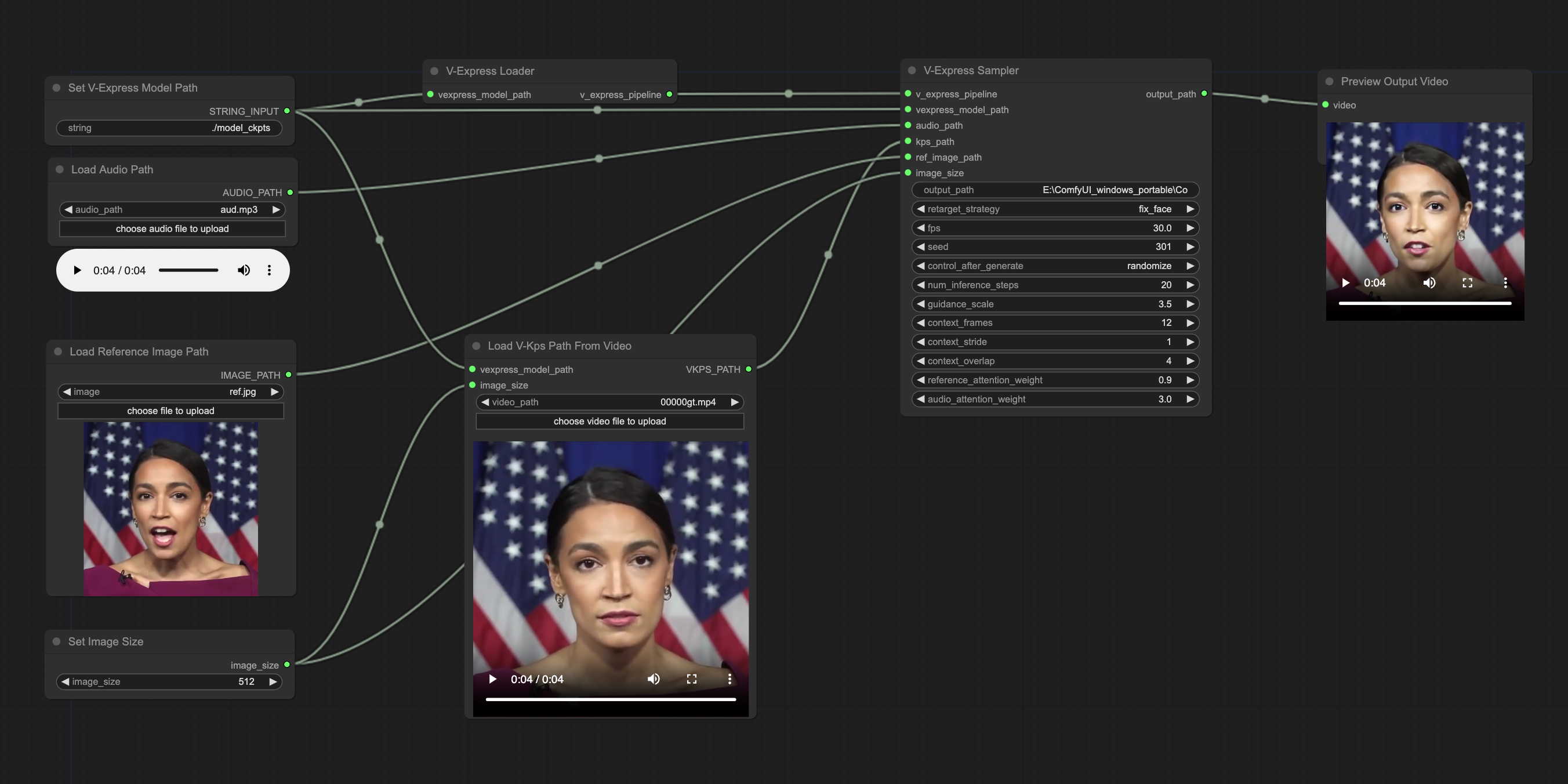Screen dimensions: 1568x784
Task: Open more options on the output video preview
Action: click(x=1505, y=282)
